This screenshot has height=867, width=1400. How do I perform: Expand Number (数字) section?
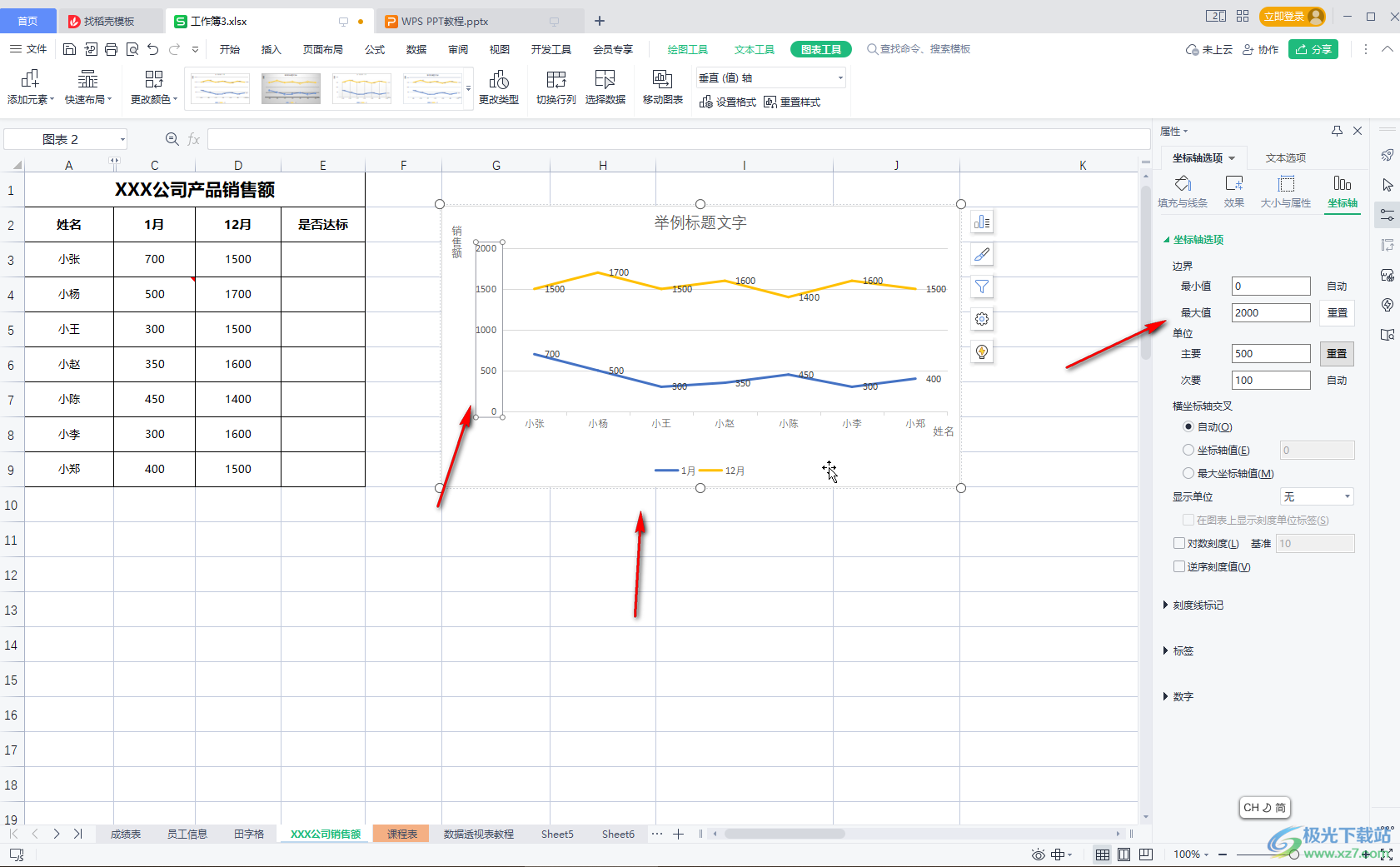pyautogui.click(x=1178, y=696)
